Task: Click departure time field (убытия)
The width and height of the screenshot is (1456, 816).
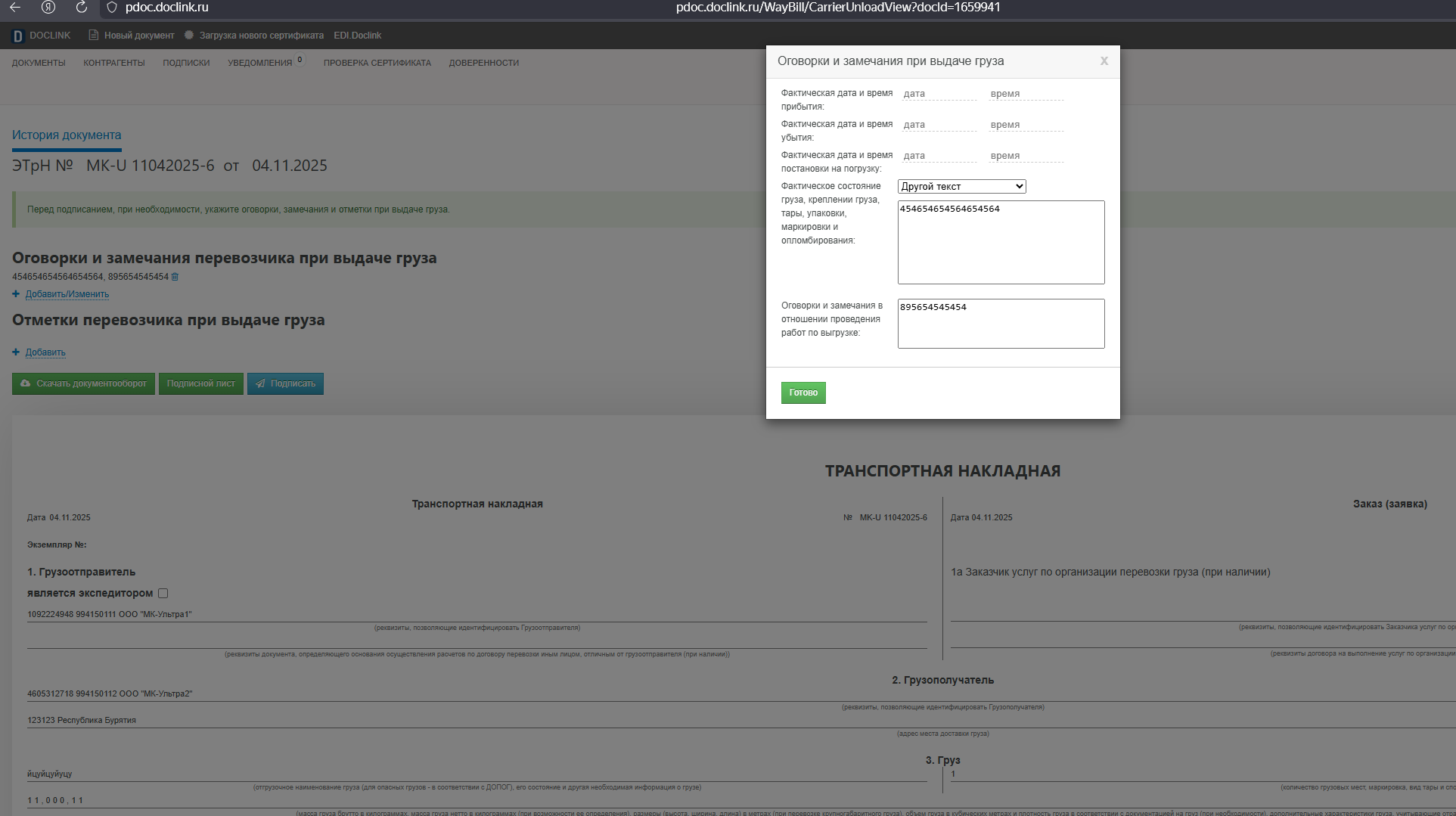Action: pos(1026,125)
